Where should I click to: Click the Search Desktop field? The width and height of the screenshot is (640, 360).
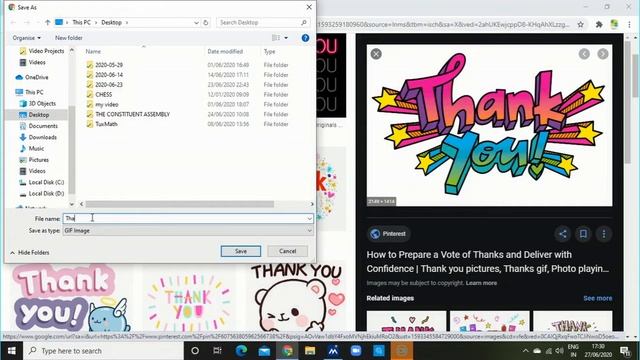coord(263,22)
